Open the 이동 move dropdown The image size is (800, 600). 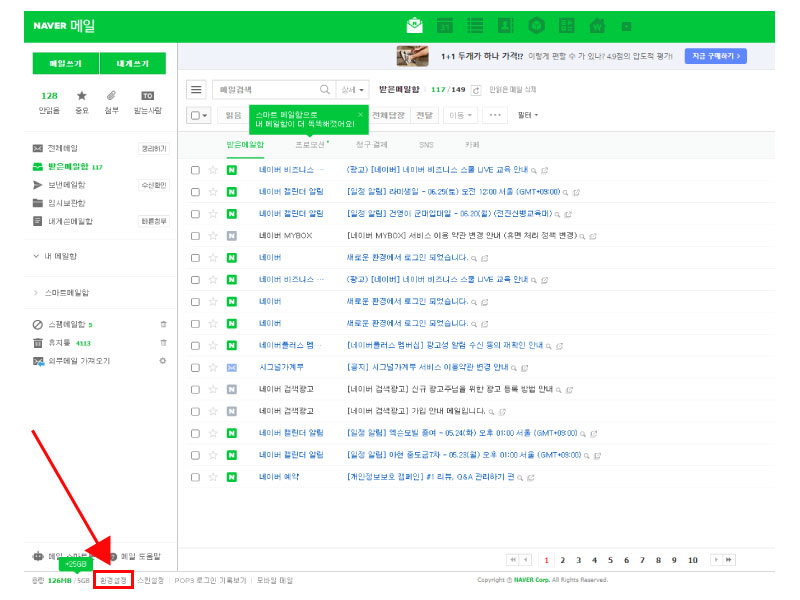pyautogui.click(x=460, y=115)
